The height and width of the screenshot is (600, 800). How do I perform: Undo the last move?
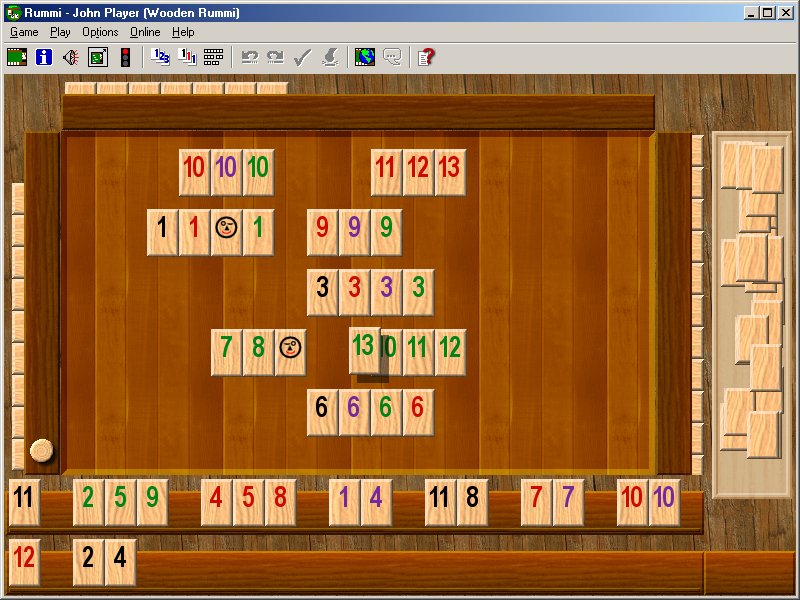pos(249,57)
